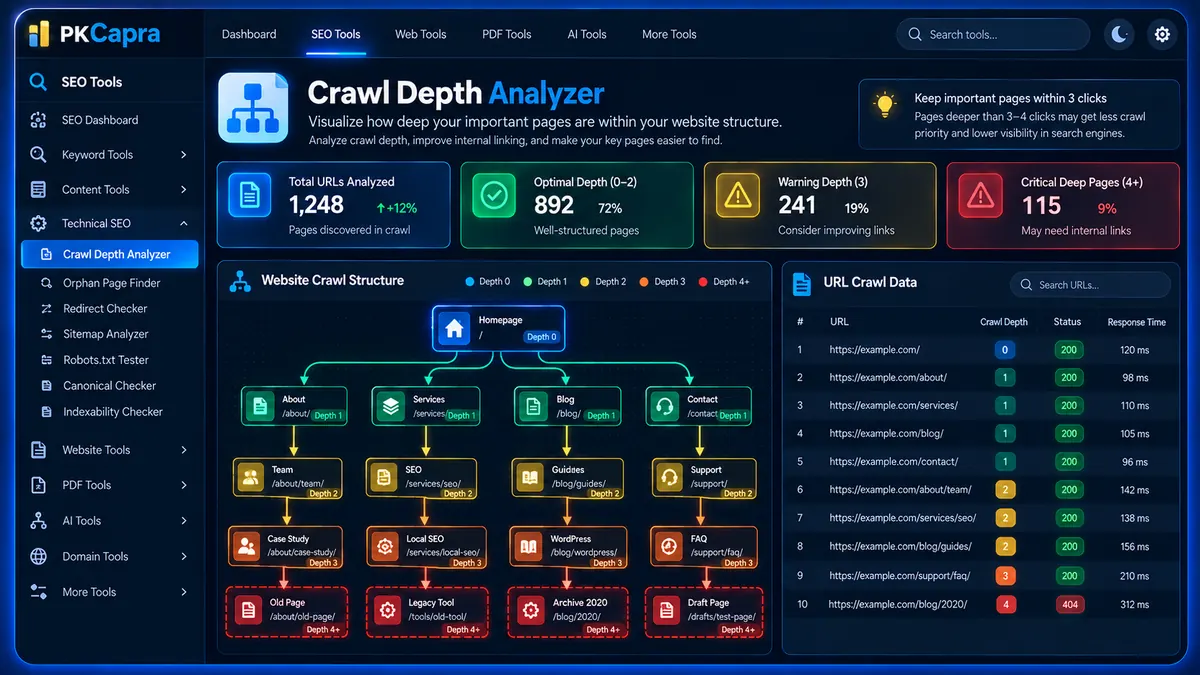This screenshot has height=675, width=1200.
Task: Click the AI Tools sidebar icon
Action: click(x=38, y=521)
